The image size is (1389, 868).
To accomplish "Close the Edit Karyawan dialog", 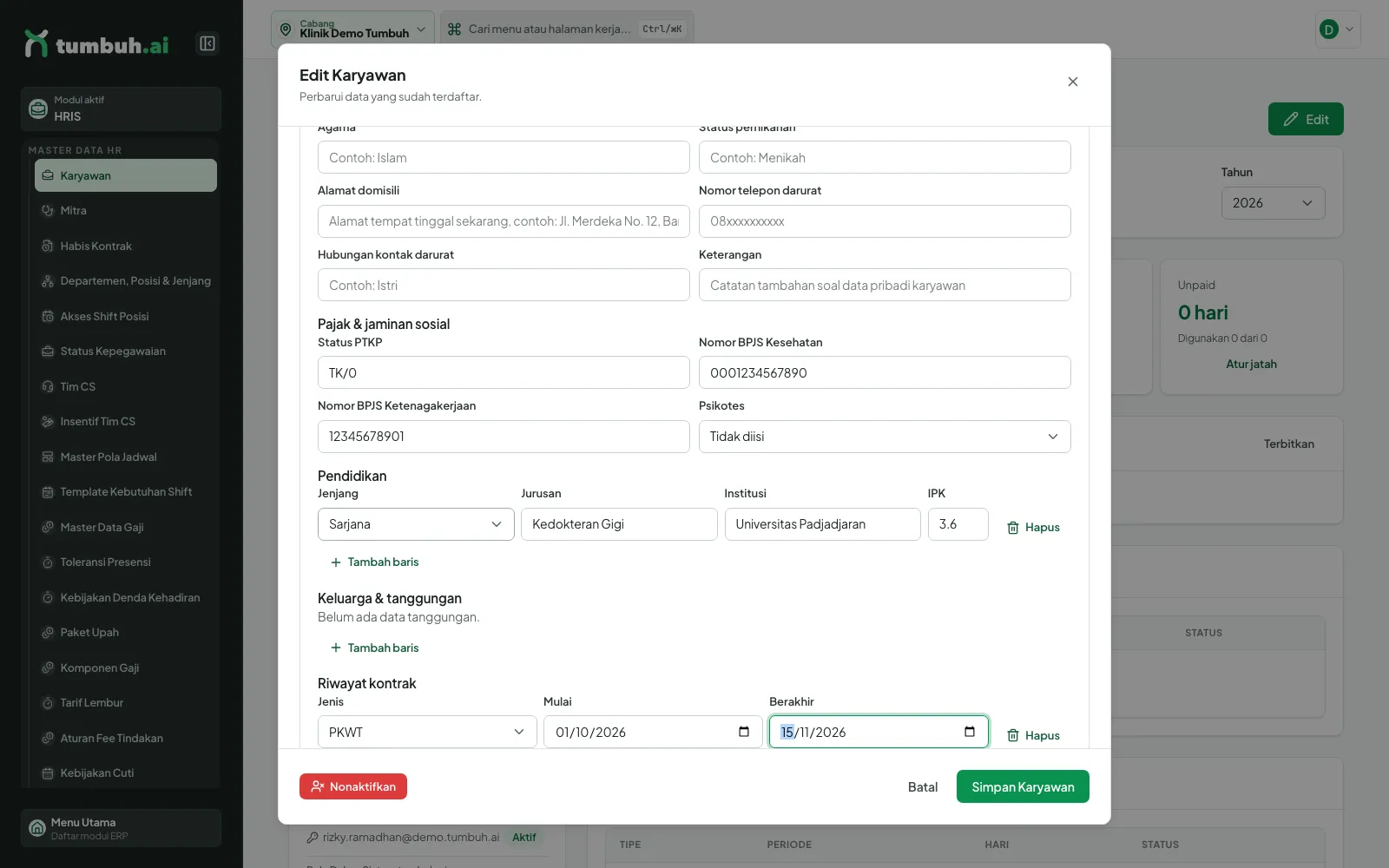I will point(1073,82).
